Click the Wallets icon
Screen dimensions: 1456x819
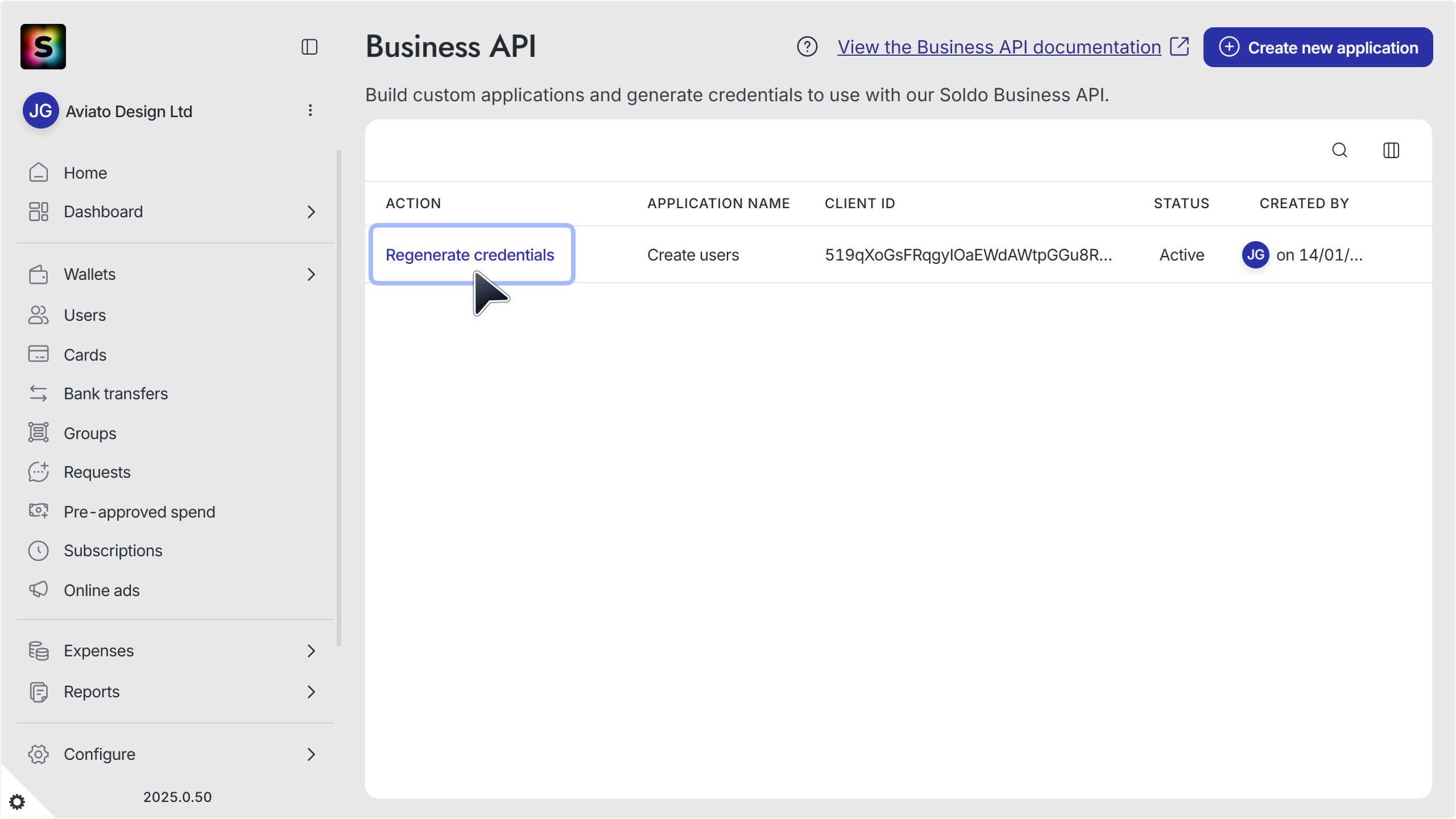[x=38, y=274]
